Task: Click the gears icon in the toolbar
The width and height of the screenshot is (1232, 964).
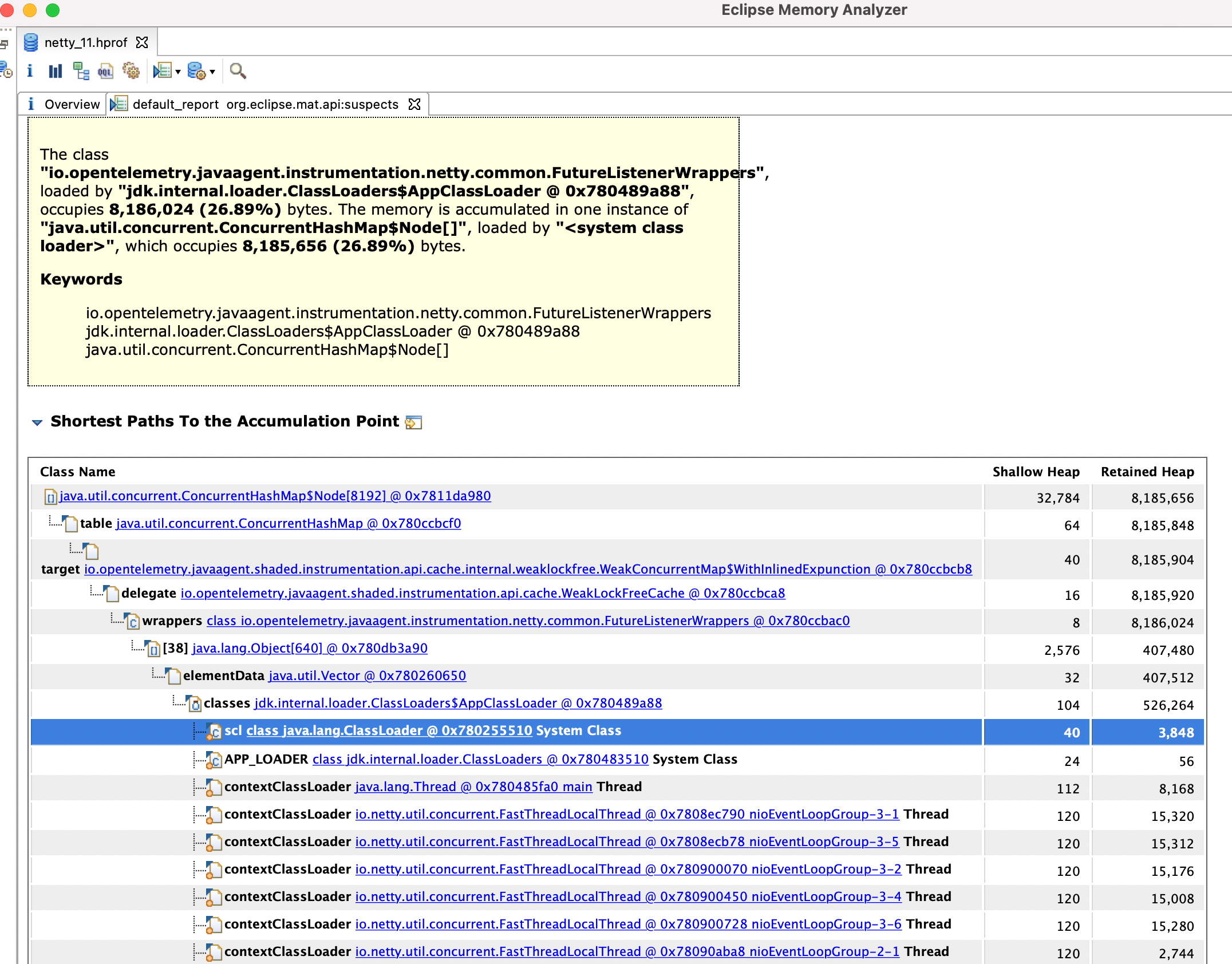Action: [131, 70]
